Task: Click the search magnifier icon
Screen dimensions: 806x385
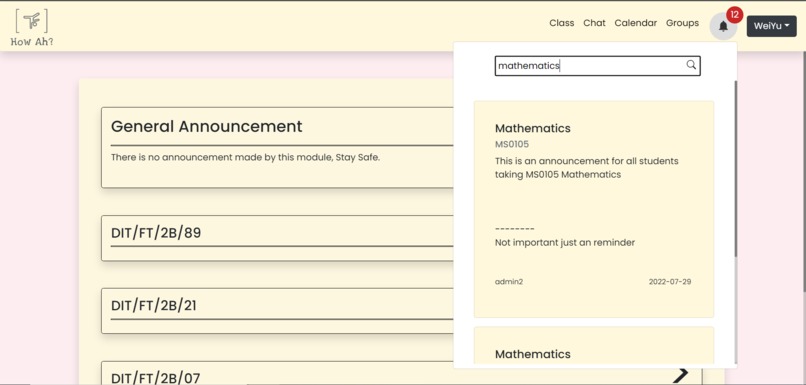Action: (x=691, y=65)
